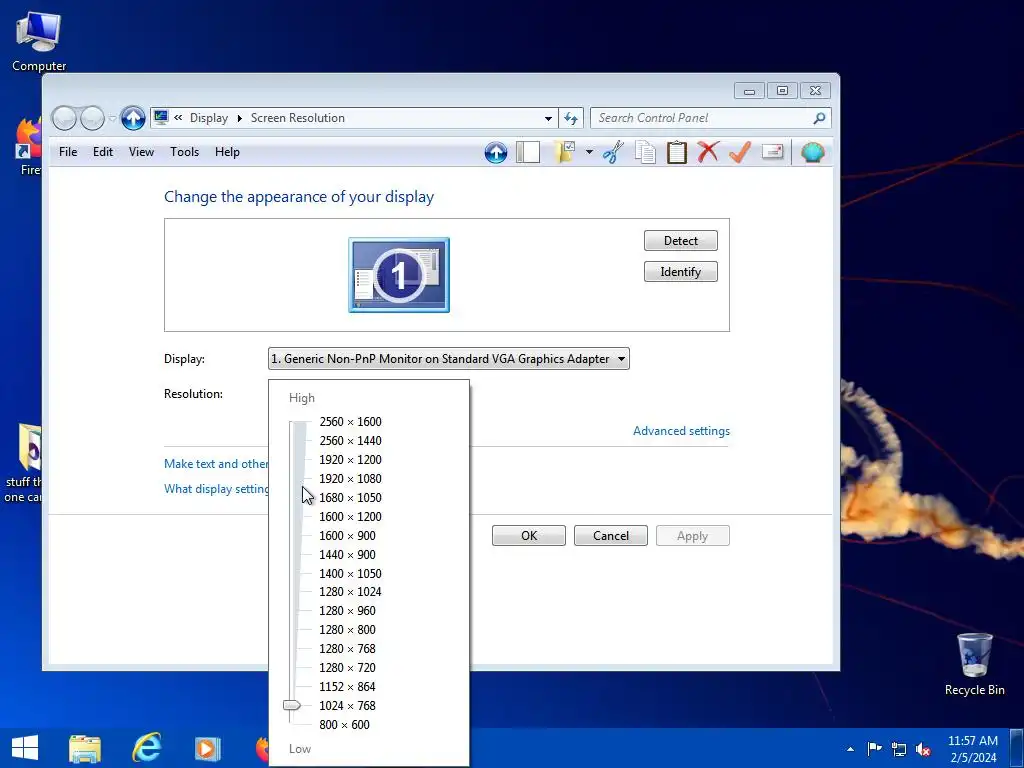The height and width of the screenshot is (768, 1024).
Task: Click the clipboard Paste icon
Action: [677, 152]
